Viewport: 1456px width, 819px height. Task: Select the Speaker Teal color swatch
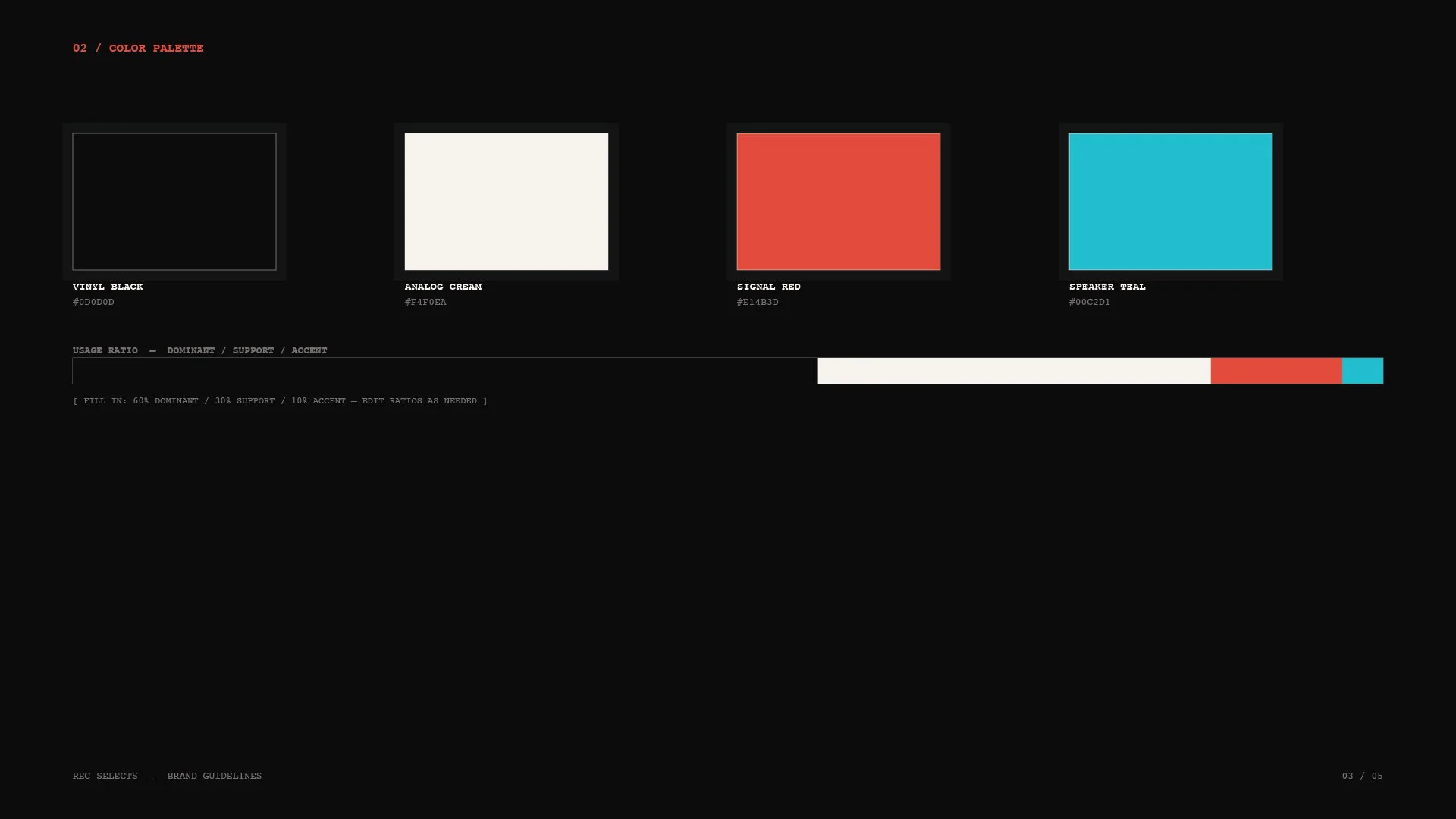(1171, 202)
